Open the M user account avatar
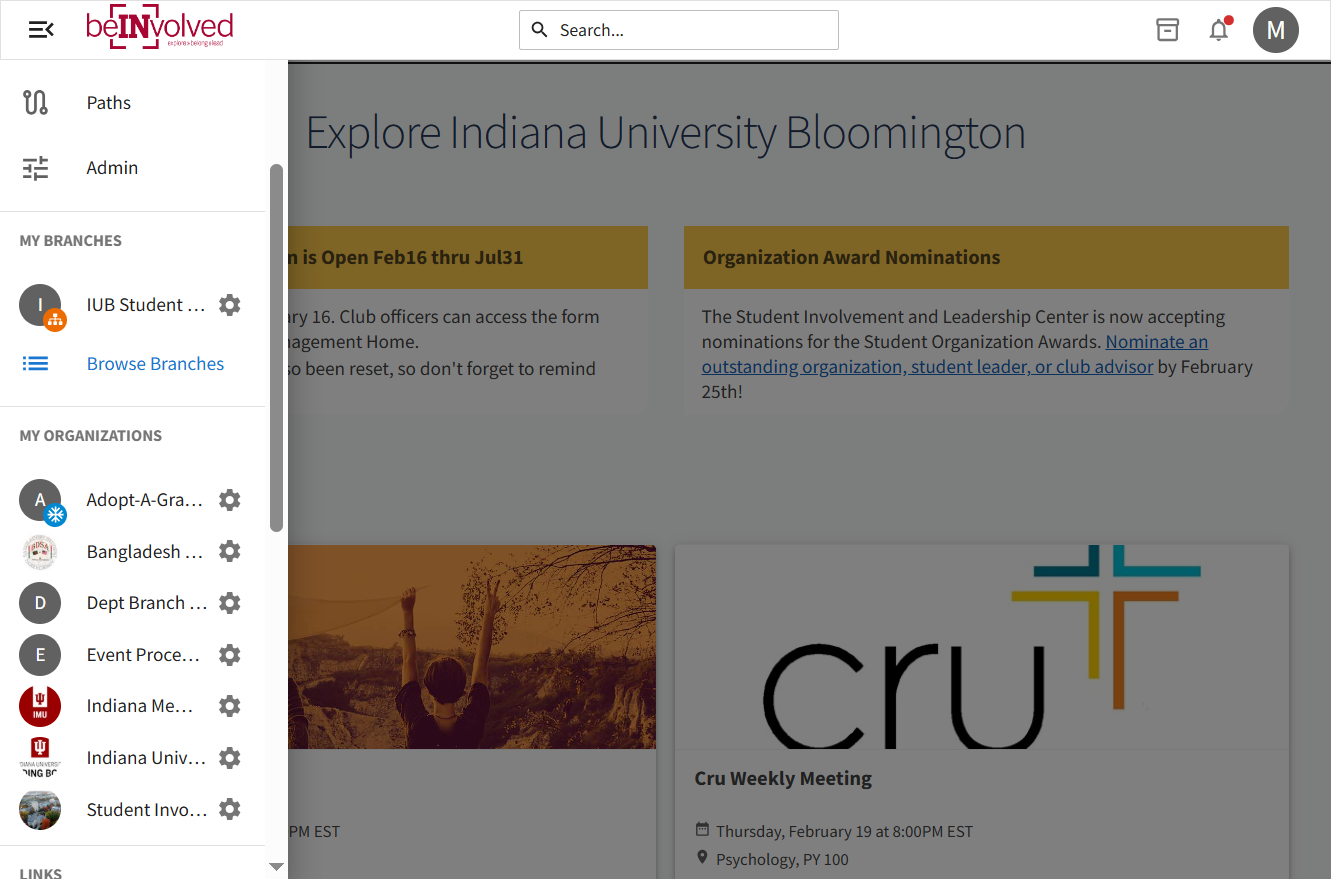 pos(1276,30)
